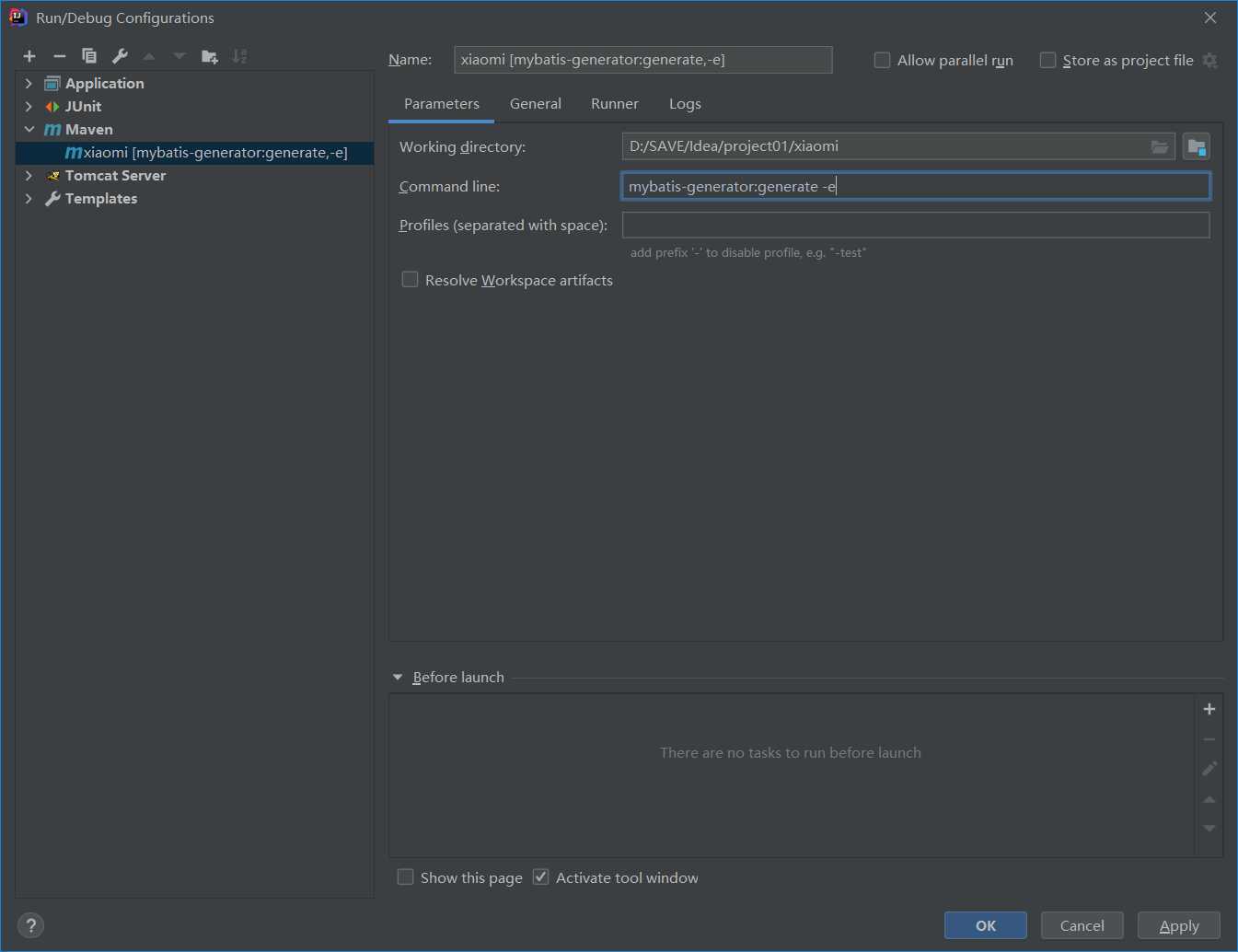The image size is (1238, 952).
Task: Click the OK button
Action: click(986, 925)
